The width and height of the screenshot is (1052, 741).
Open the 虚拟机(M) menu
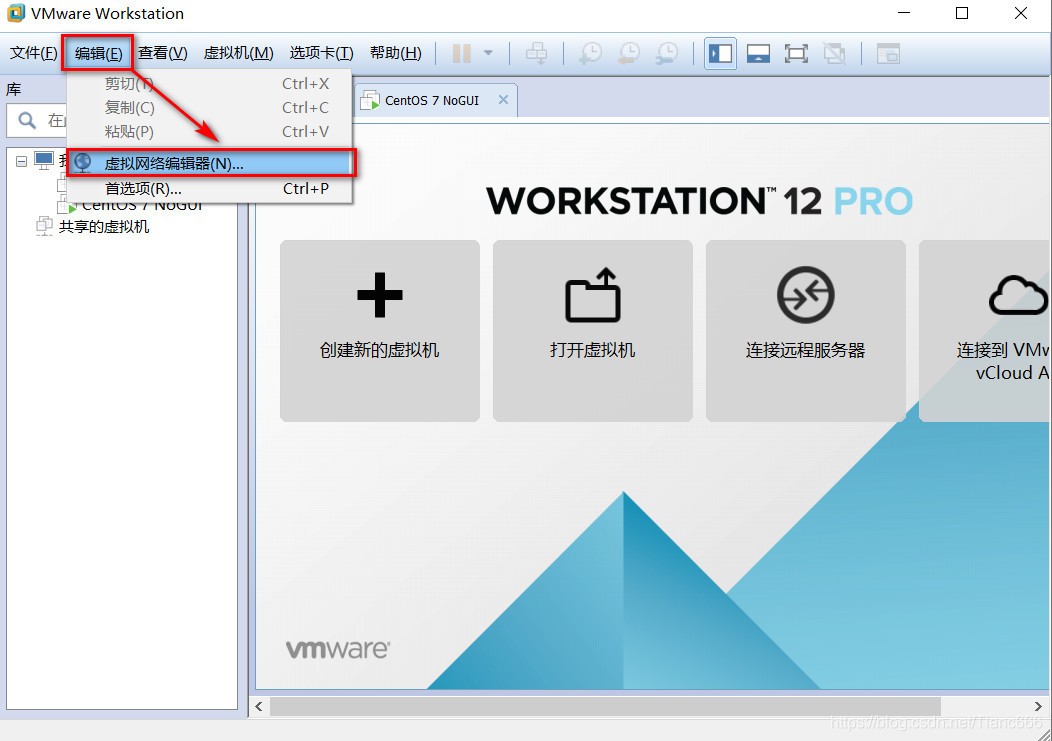pyautogui.click(x=238, y=53)
